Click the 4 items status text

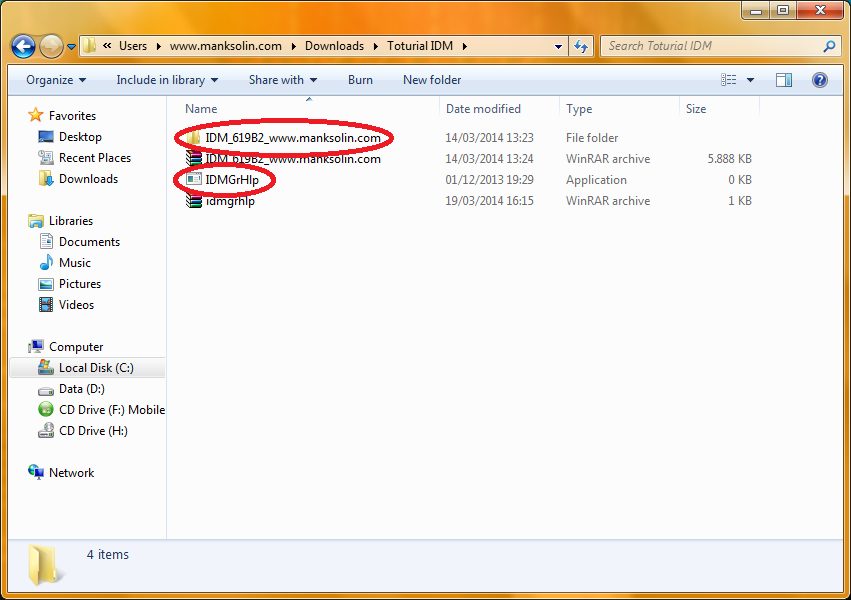pyautogui.click(x=107, y=554)
